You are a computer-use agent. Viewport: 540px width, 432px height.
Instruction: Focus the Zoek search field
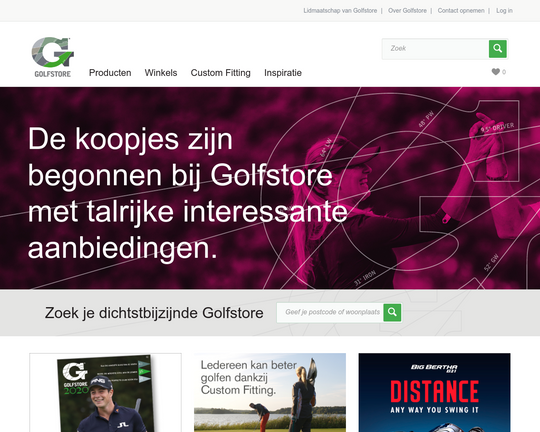click(436, 49)
